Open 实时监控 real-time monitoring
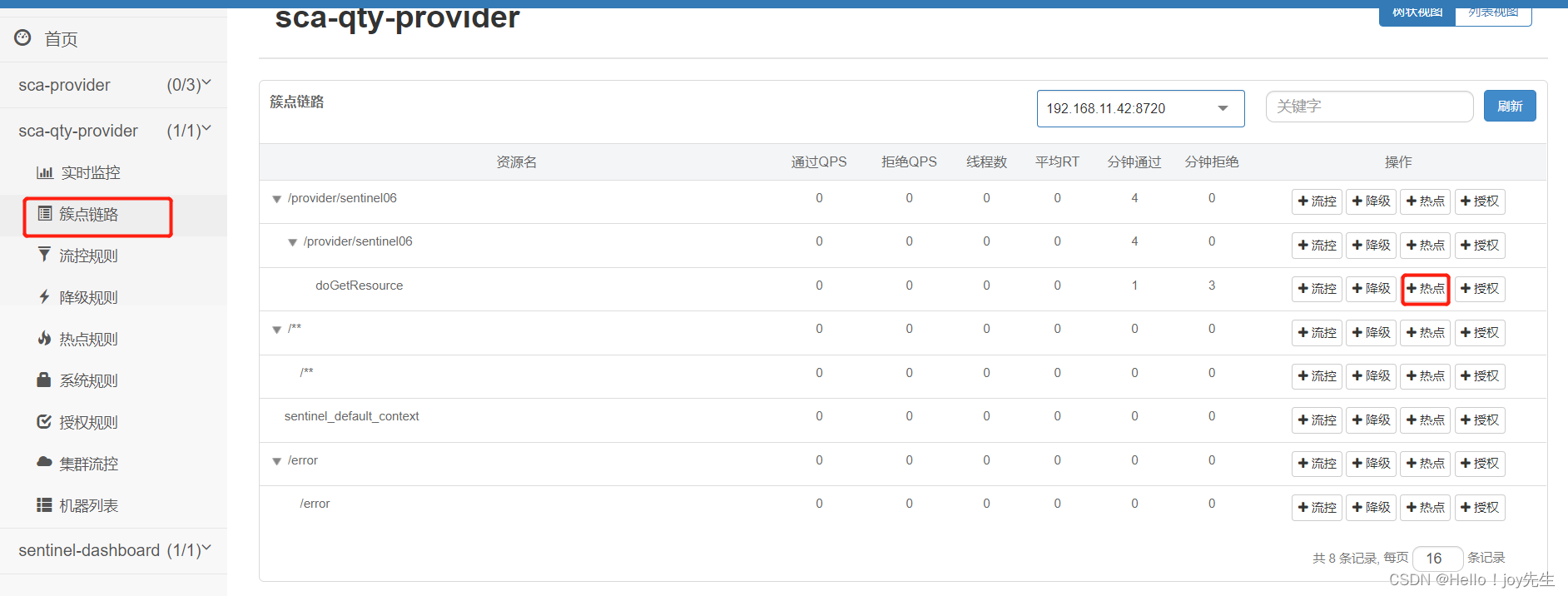1568x596 pixels. pyautogui.click(x=91, y=172)
